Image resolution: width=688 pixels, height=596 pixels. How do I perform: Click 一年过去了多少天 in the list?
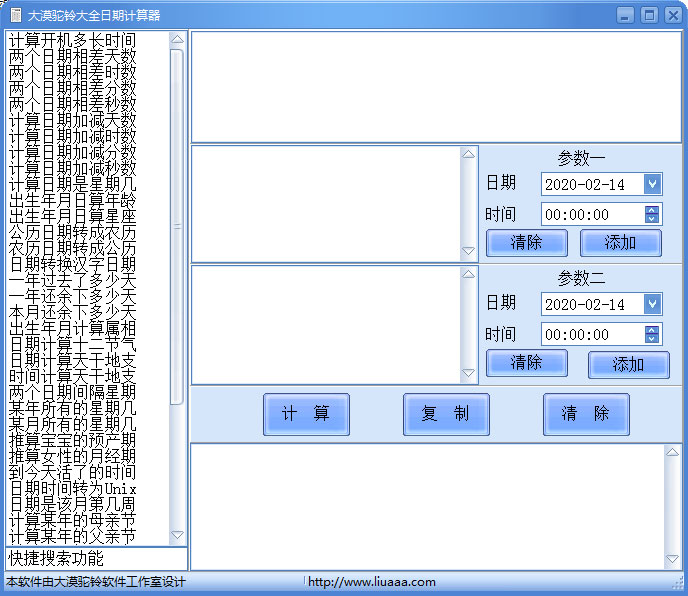click(72, 281)
